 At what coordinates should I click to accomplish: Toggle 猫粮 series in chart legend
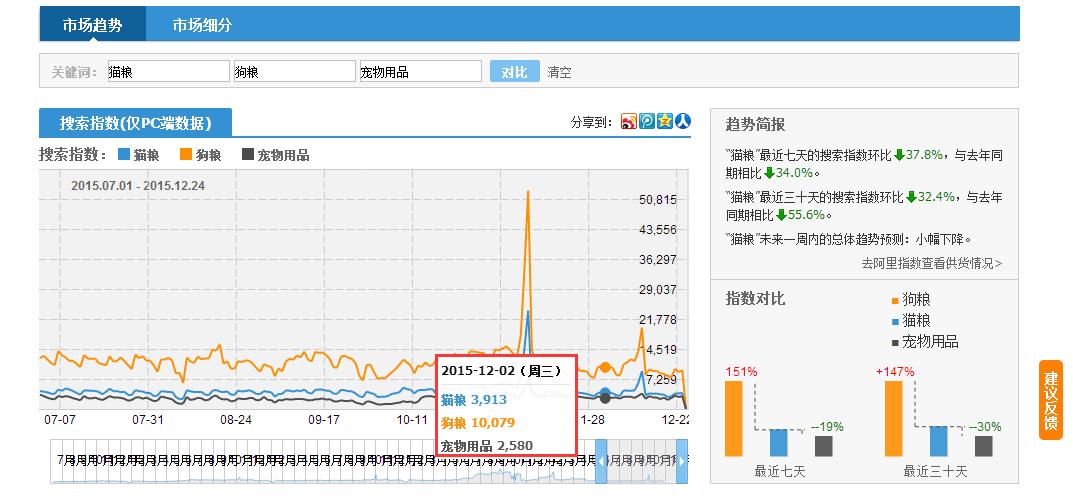pos(139,155)
